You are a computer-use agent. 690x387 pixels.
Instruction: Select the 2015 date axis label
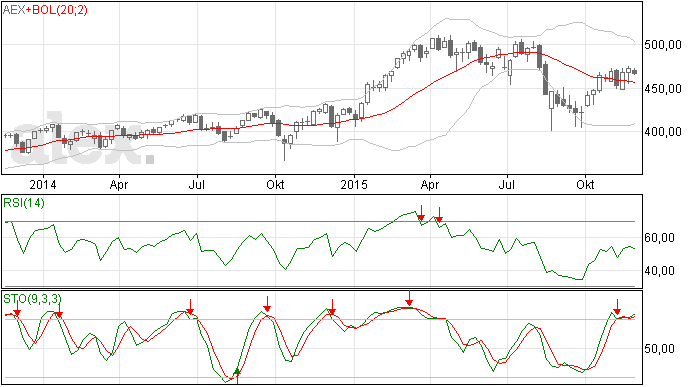pyautogui.click(x=354, y=184)
